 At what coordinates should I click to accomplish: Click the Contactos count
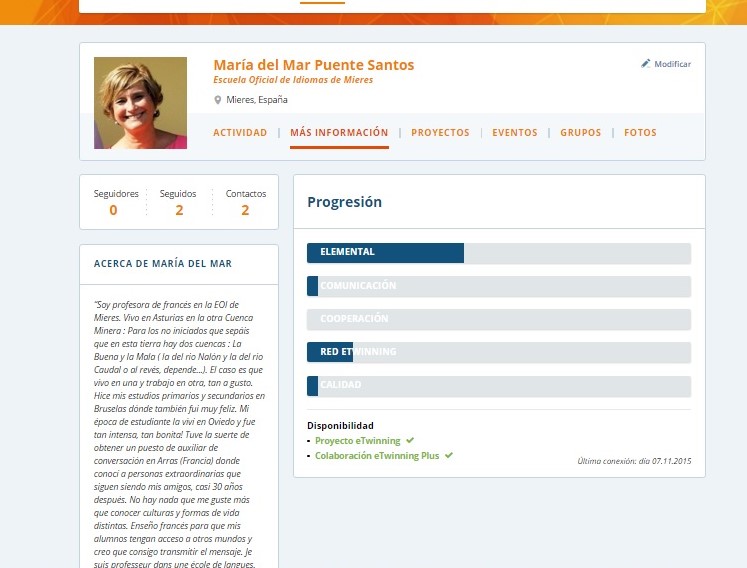click(245, 210)
